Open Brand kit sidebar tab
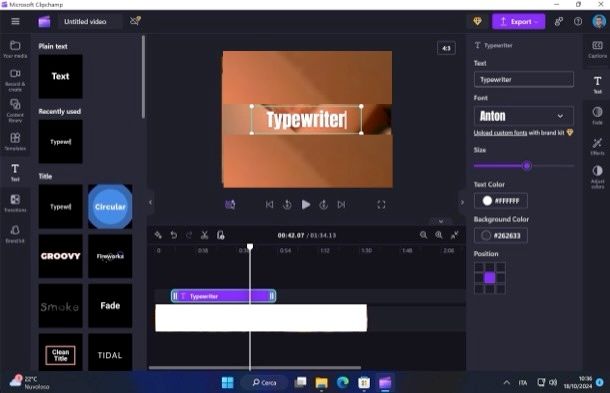Image resolution: width=610 pixels, height=393 pixels. tap(15, 234)
